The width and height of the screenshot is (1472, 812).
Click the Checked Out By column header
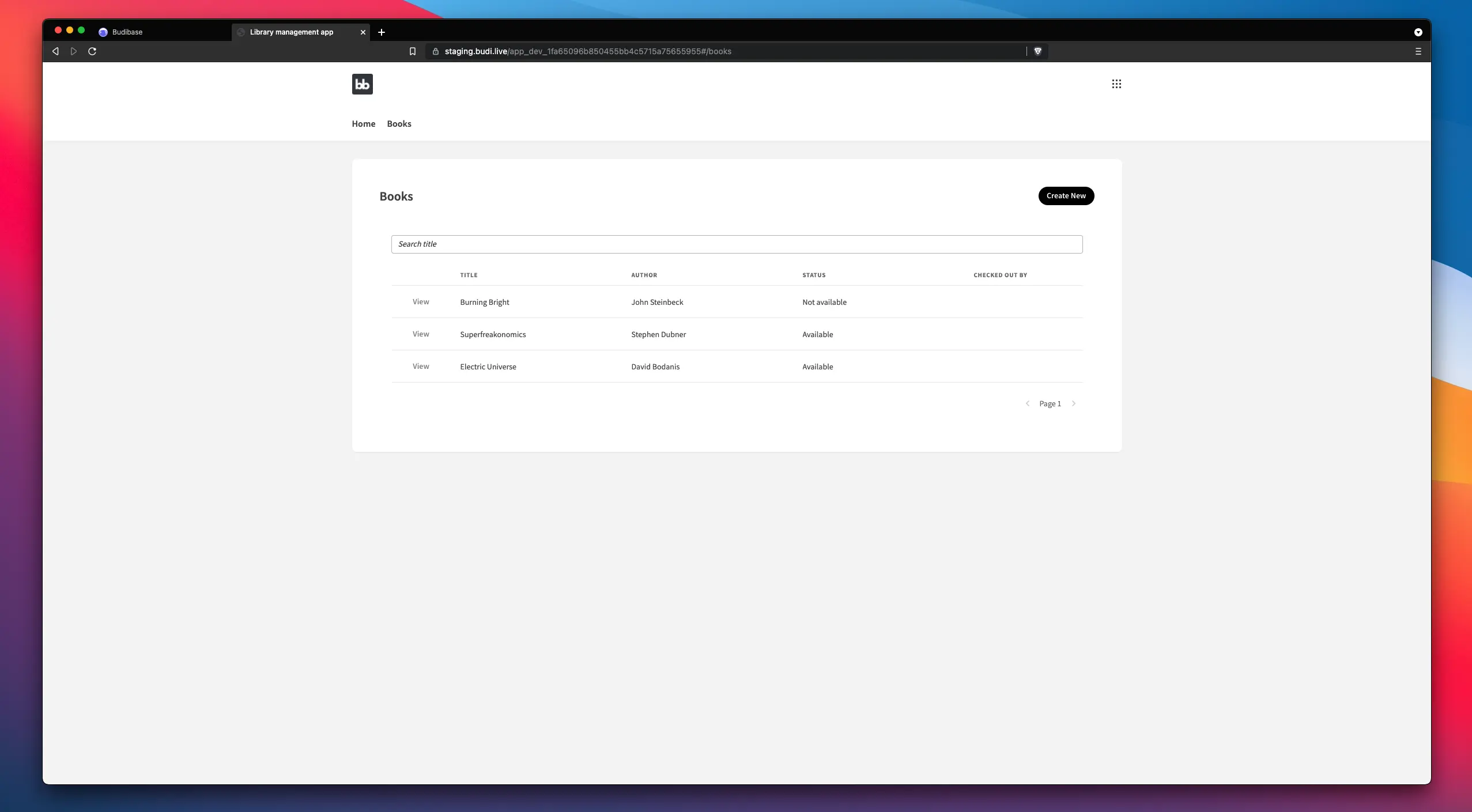tap(1001, 275)
